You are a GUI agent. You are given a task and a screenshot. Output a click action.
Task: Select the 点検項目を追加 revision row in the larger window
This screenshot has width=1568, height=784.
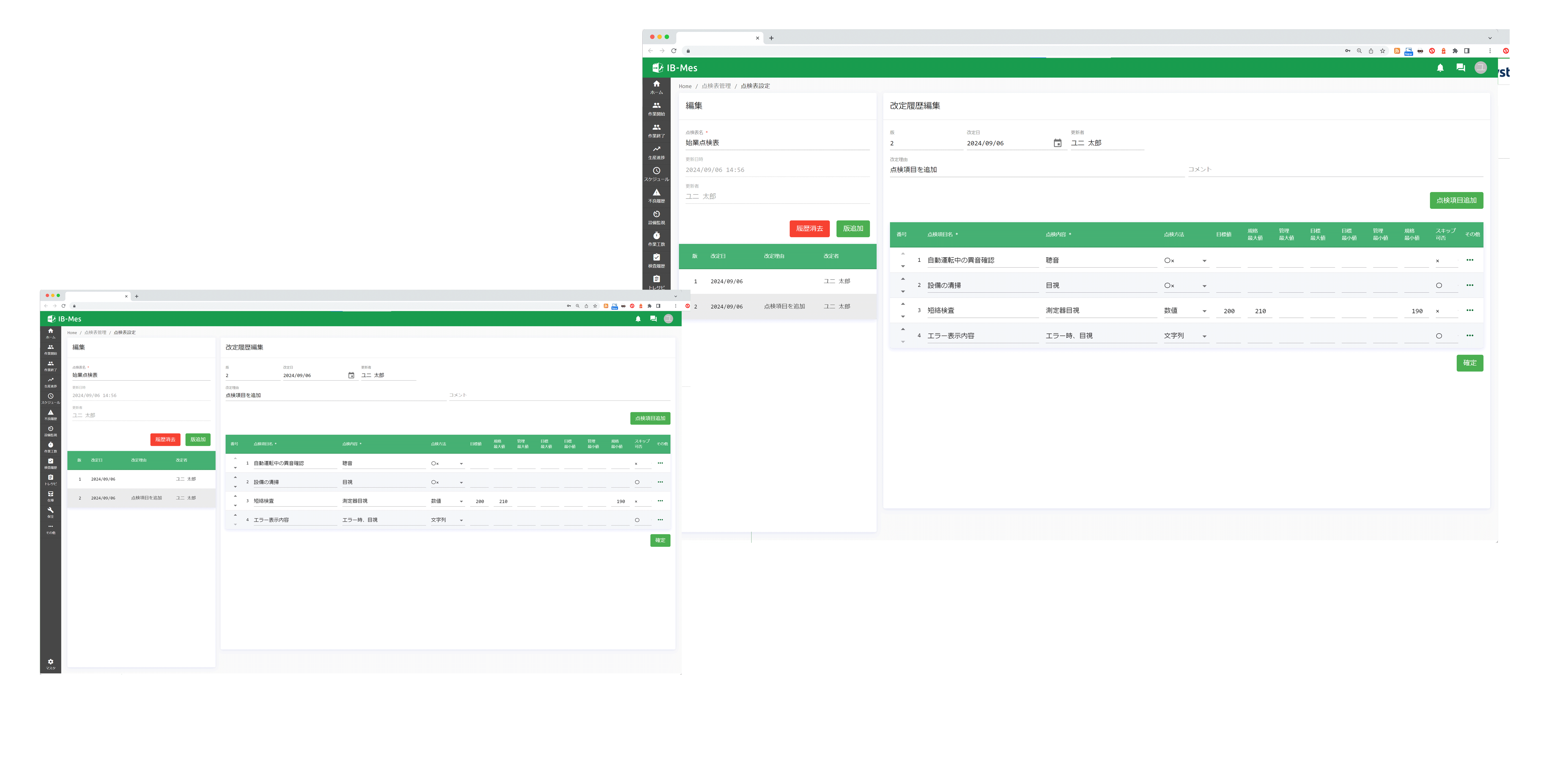(777, 307)
